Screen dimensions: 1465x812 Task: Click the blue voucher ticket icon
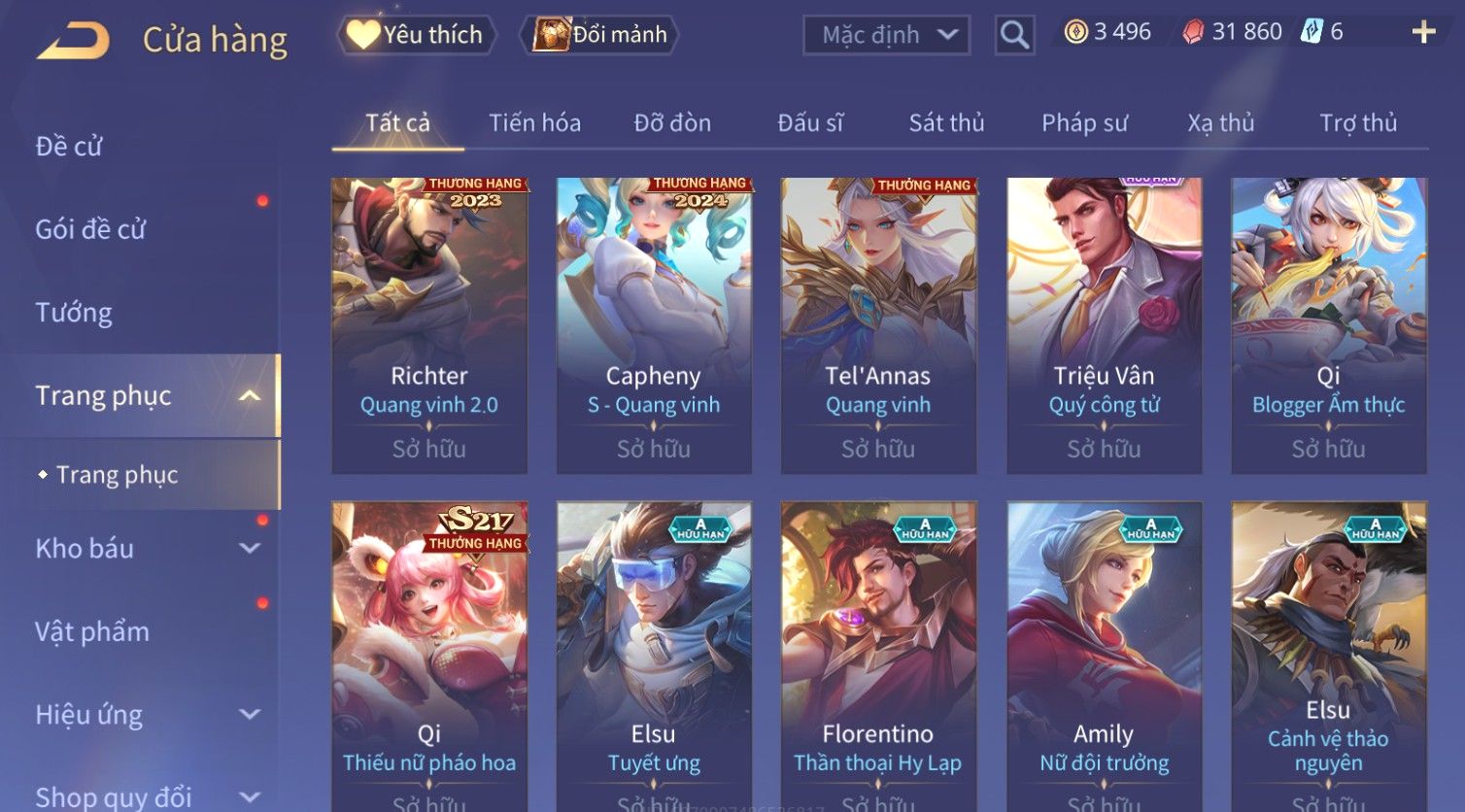1312,32
